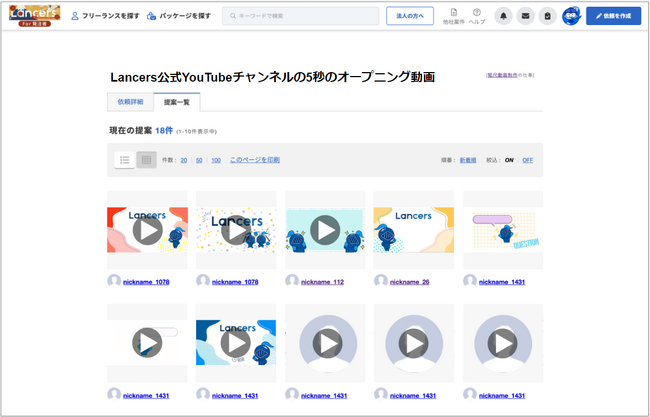This screenshot has width=650, height=417.
Task: Open nickname_1078 link under red thumbnail
Action: [146, 282]
